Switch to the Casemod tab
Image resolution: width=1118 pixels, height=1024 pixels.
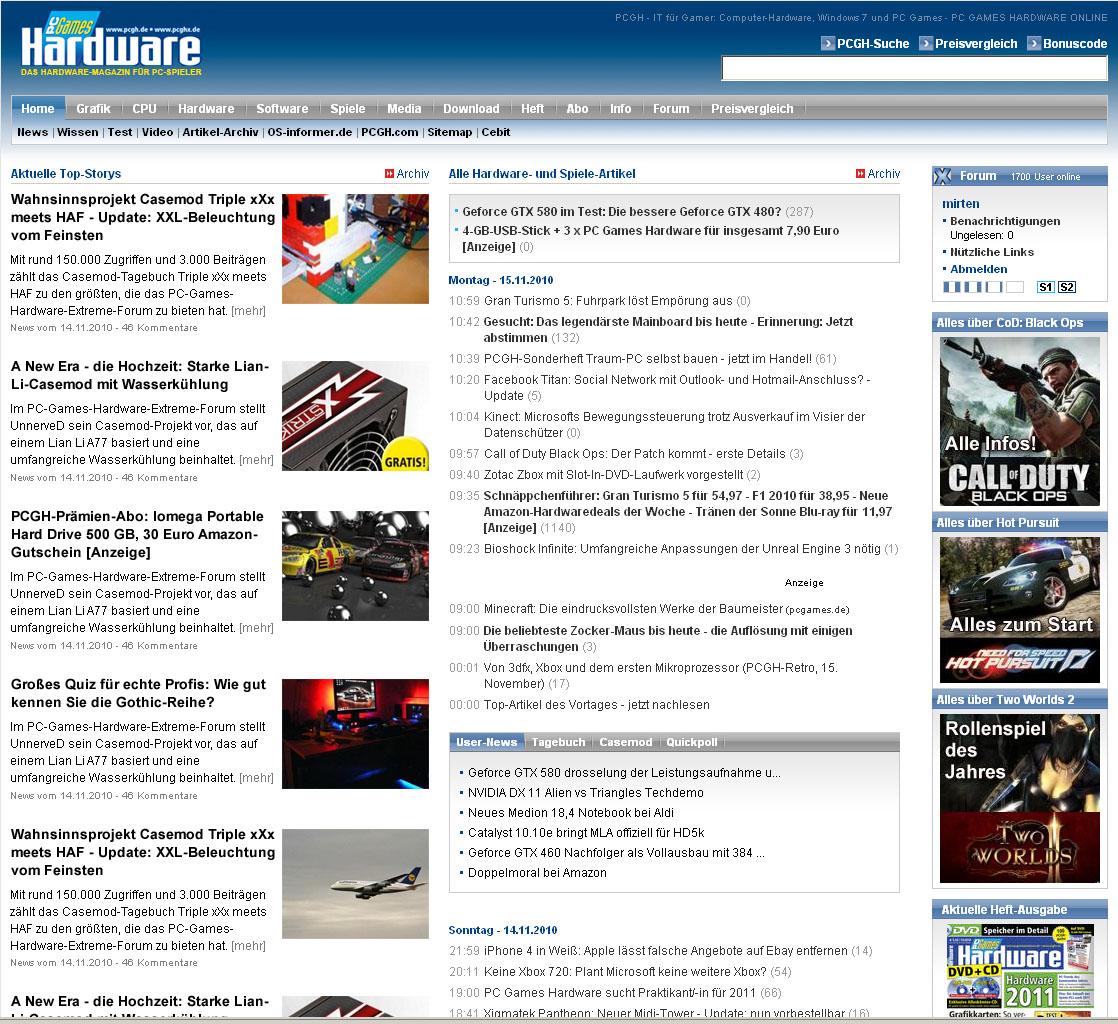pos(625,742)
